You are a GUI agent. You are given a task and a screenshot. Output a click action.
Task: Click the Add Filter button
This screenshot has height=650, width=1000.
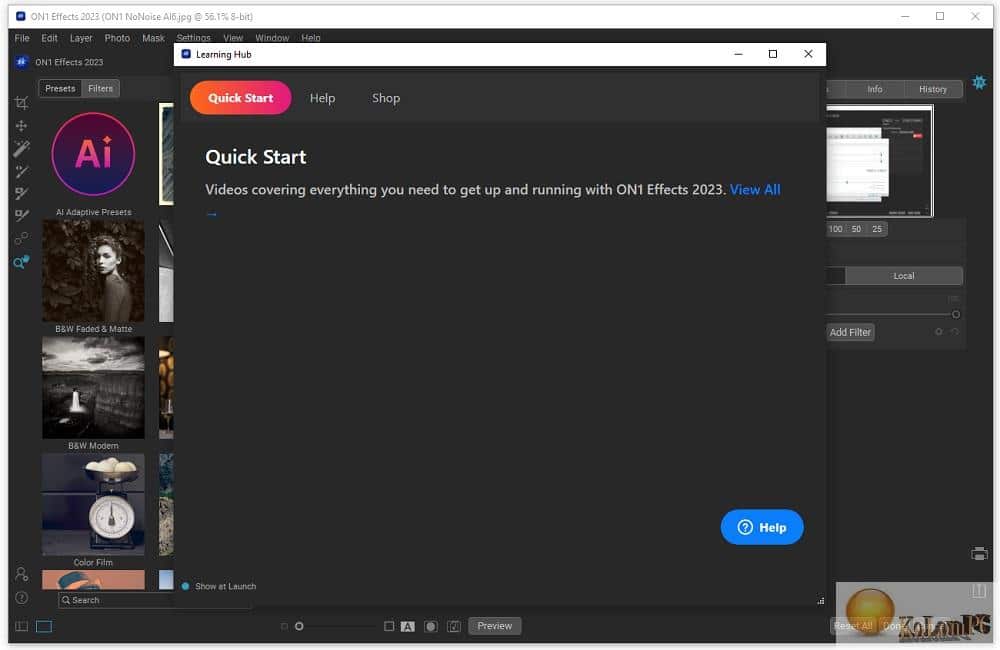click(x=849, y=332)
